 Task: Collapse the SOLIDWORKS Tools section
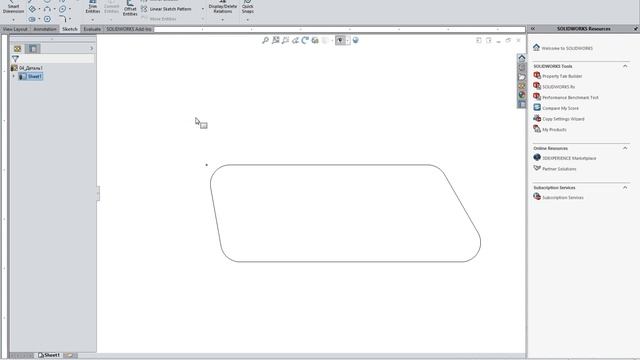pos(625,66)
